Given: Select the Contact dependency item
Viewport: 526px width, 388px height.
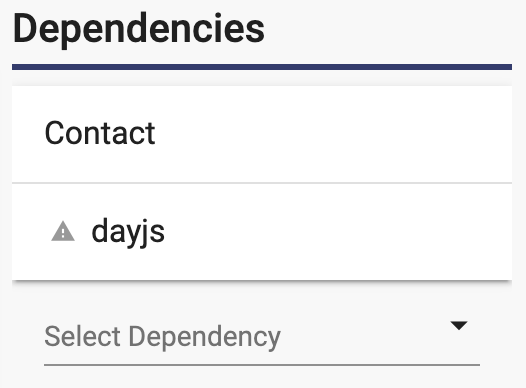Looking at the screenshot, I should coord(262,134).
